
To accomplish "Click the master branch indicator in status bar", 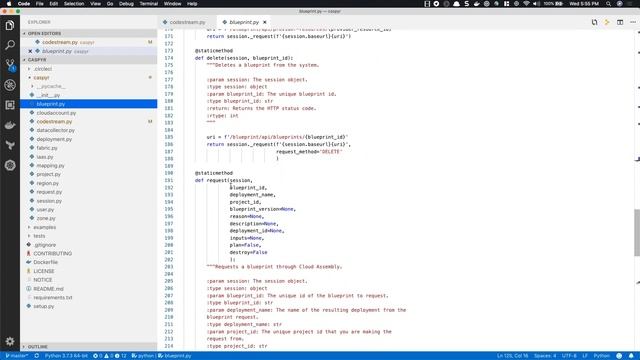I will (17, 356).
